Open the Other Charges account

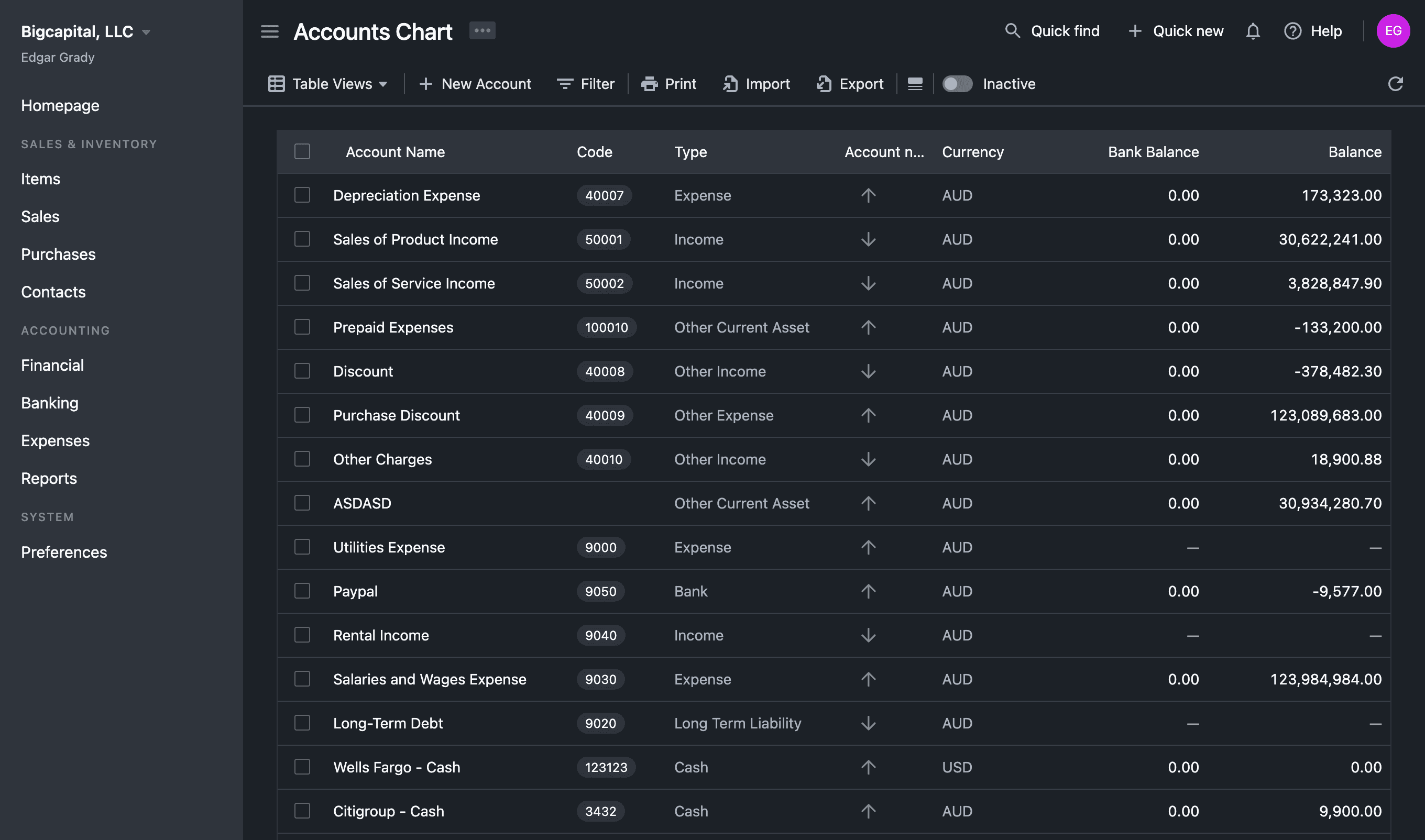[x=382, y=459]
